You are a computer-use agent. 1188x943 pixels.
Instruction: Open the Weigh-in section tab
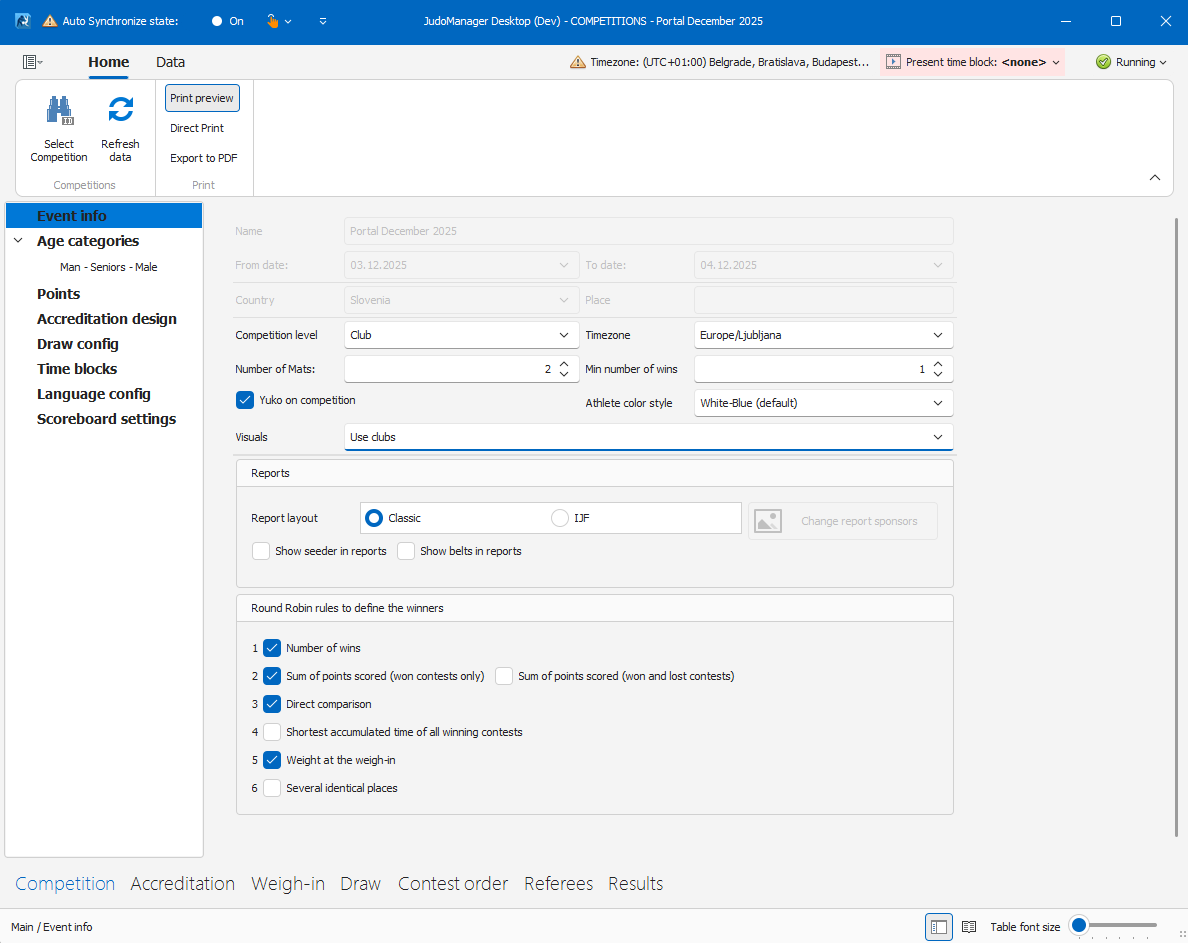pos(288,884)
